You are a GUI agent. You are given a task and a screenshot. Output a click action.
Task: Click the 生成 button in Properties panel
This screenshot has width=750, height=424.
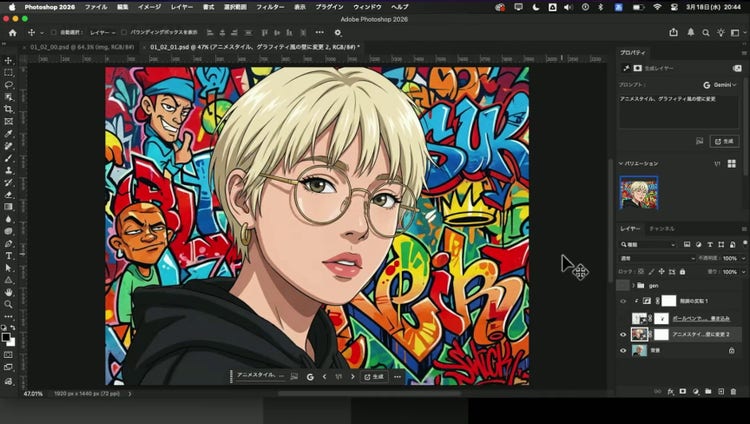click(x=723, y=141)
